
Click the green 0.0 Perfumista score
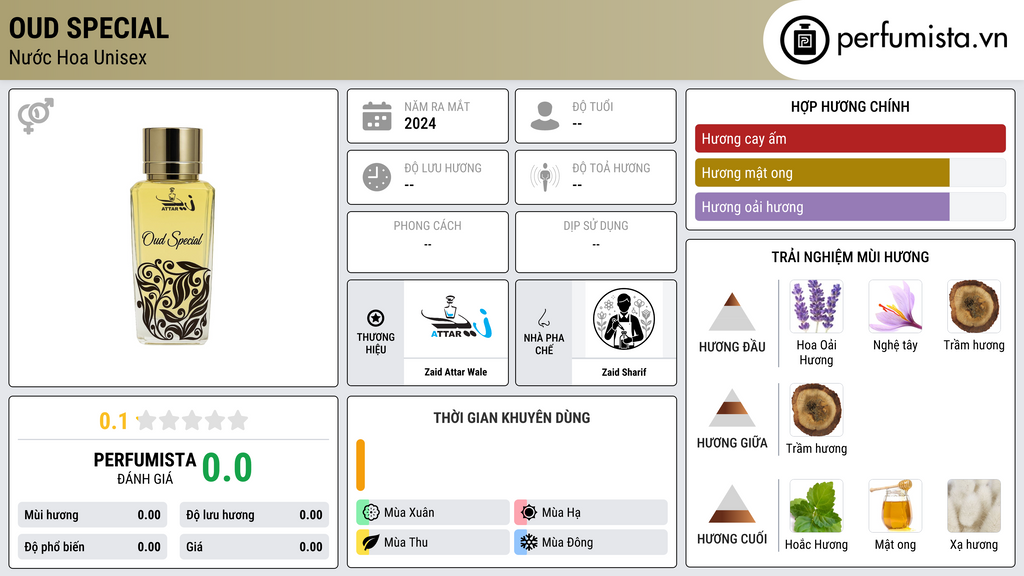click(227, 468)
